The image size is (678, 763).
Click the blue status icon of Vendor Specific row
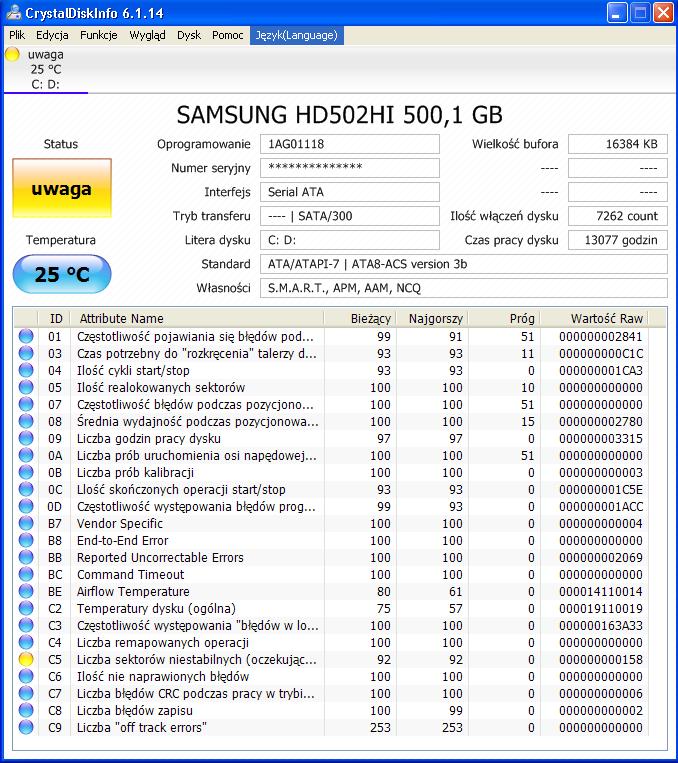pos(26,523)
